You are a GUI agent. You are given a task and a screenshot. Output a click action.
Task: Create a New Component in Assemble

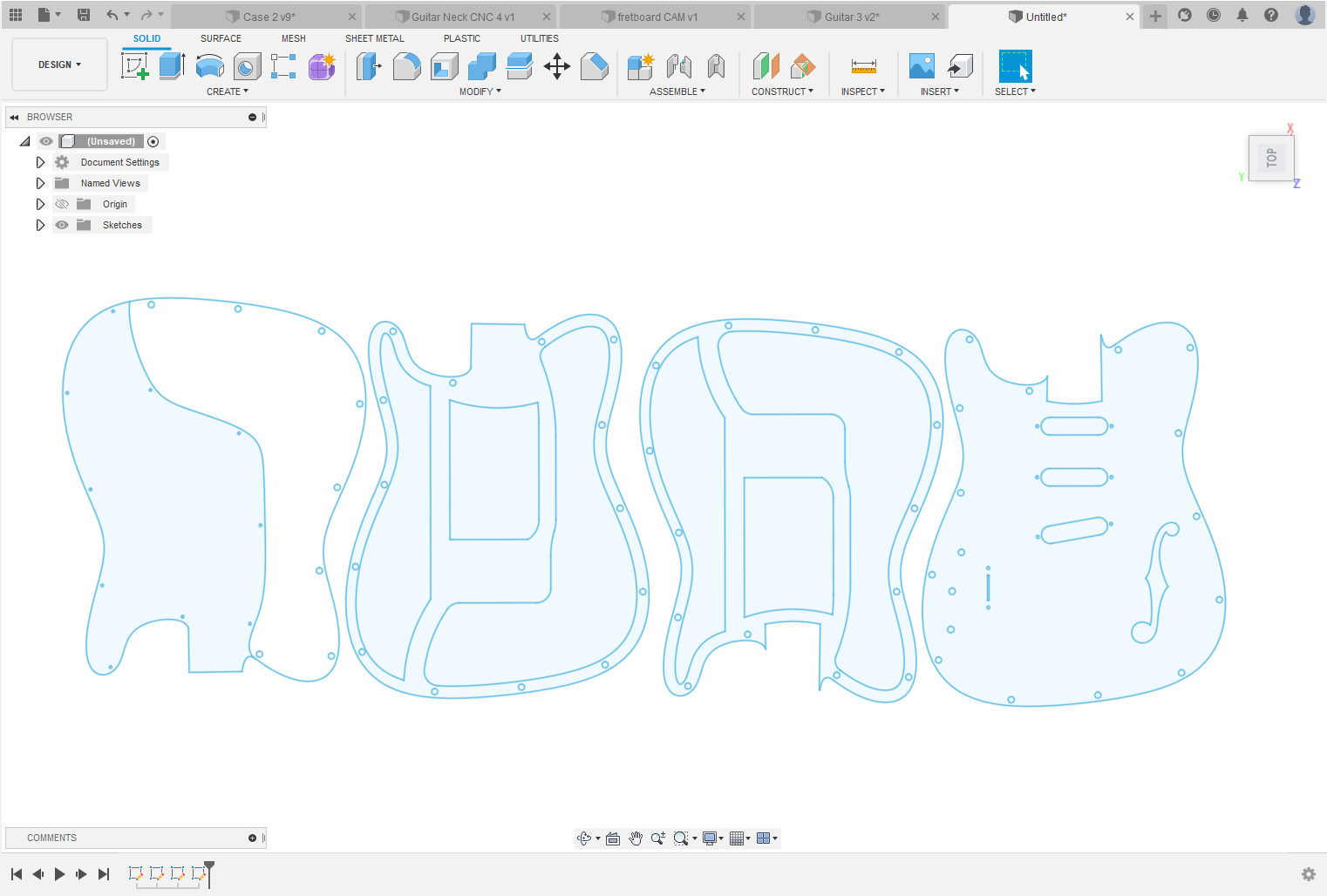tap(641, 66)
